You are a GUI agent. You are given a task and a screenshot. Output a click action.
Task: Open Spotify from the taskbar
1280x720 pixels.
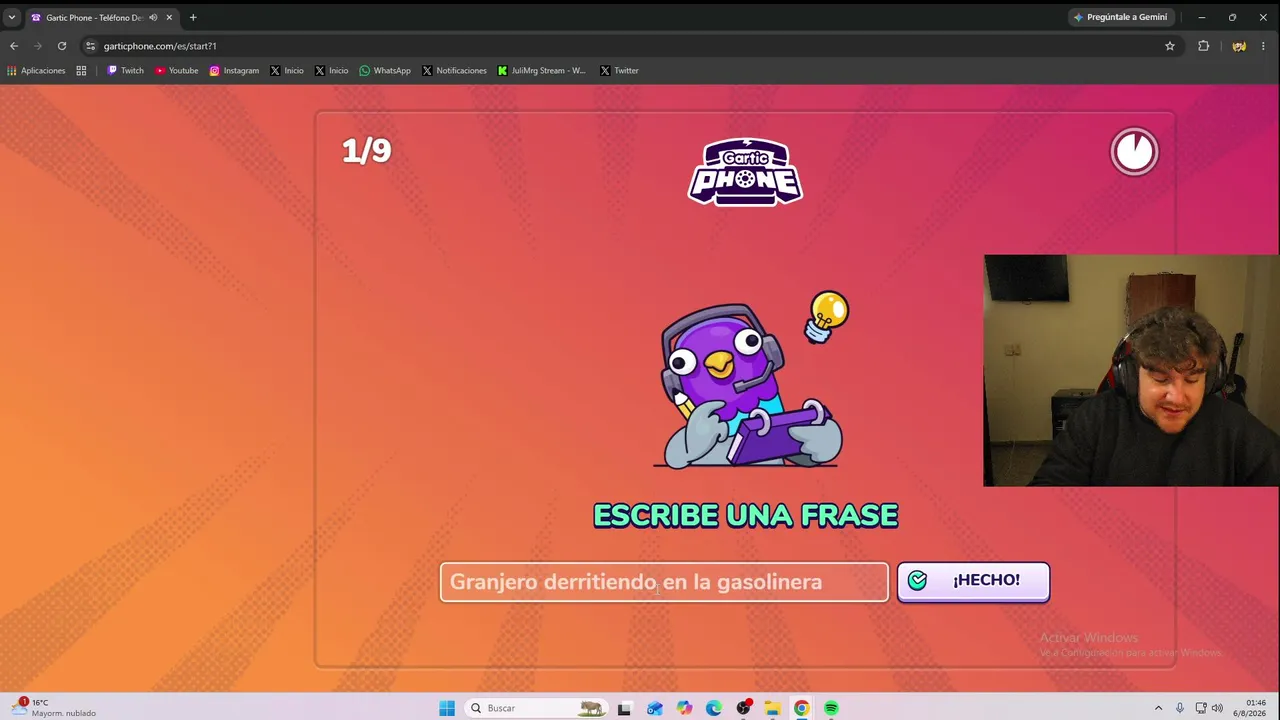(x=832, y=708)
